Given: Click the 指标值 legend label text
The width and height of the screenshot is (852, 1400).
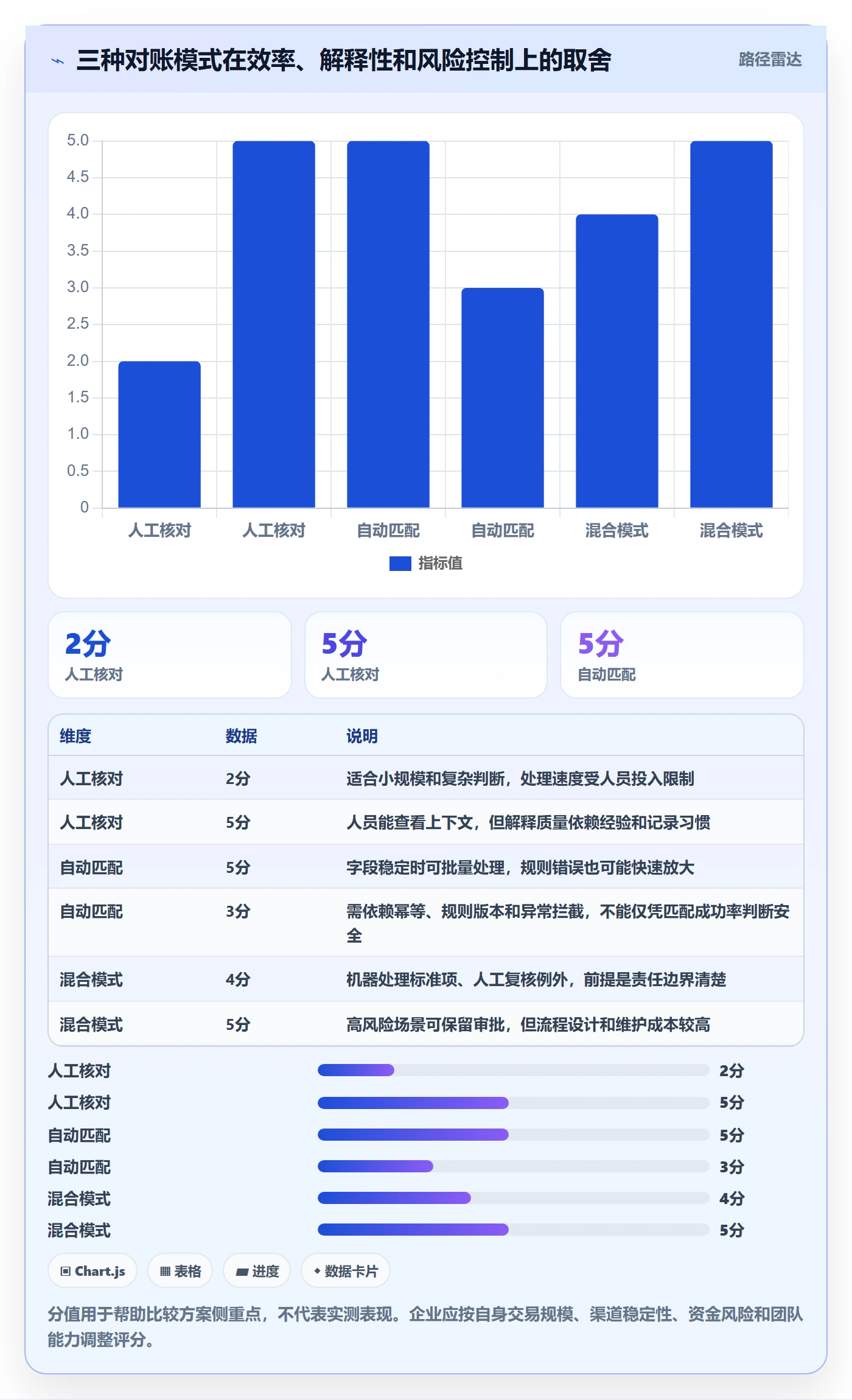Looking at the screenshot, I should coord(441,564).
